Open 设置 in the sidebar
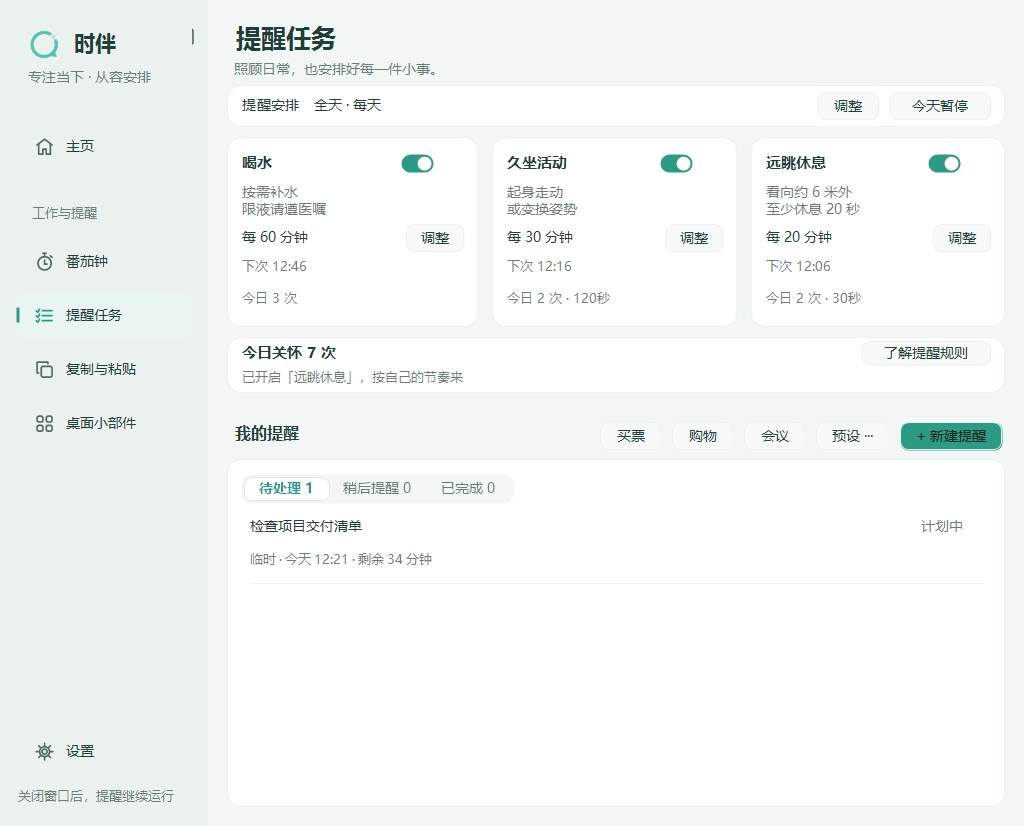The height and width of the screenshot is (826, 1024). click(x=104, y=752)
